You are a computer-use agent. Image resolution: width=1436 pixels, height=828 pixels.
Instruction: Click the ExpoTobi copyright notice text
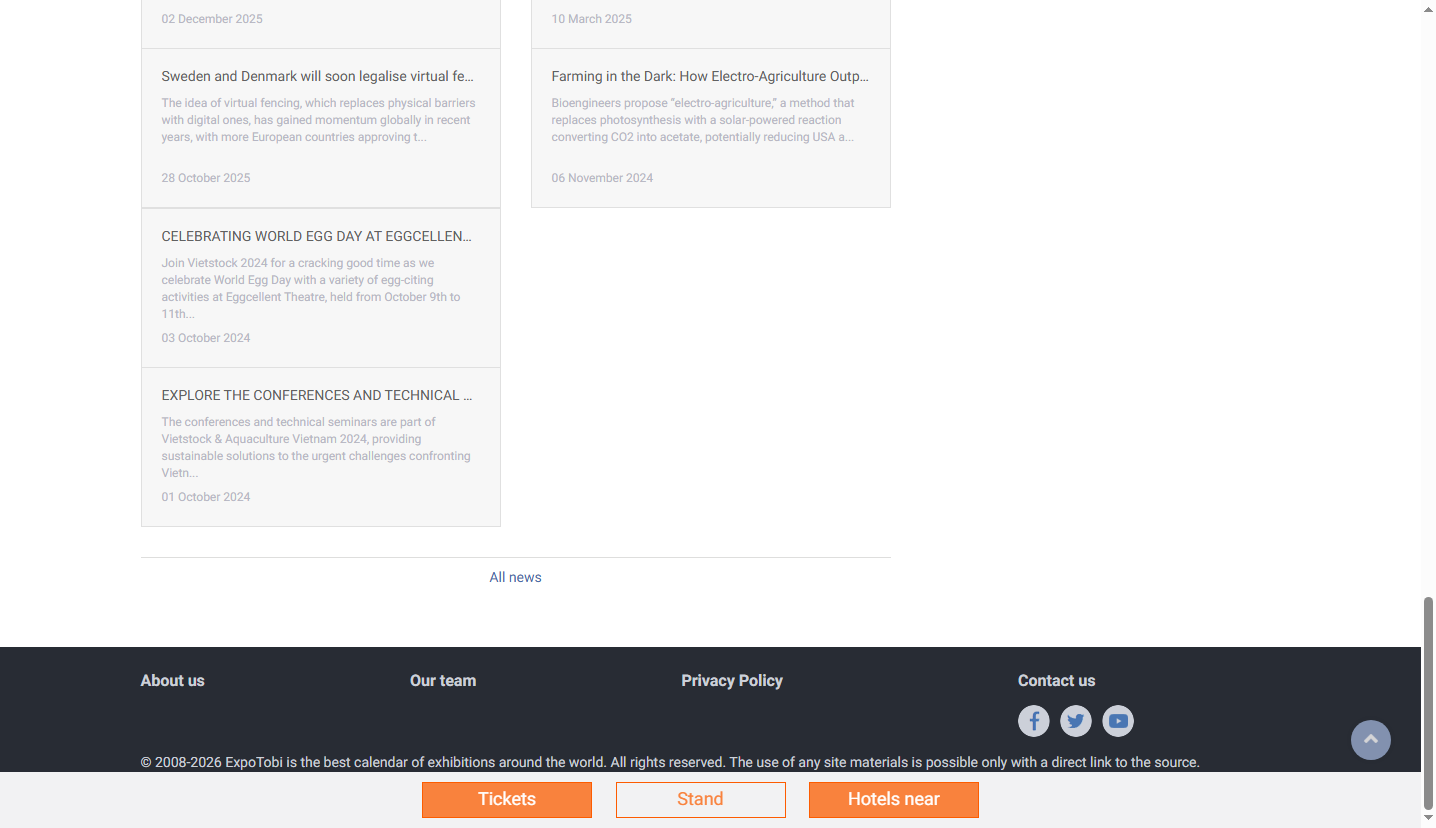tap(670, 762)
